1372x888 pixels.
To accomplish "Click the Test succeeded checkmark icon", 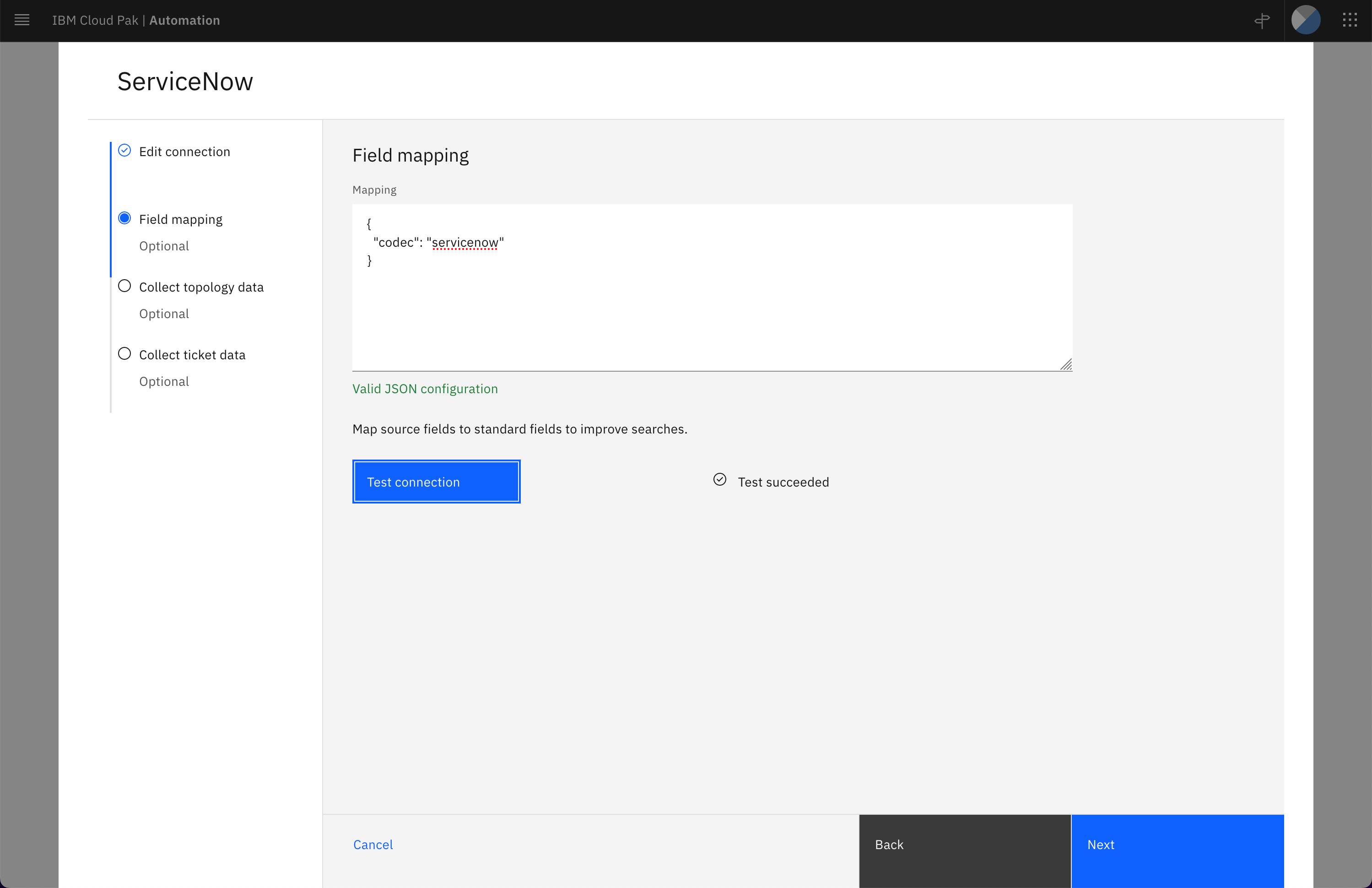I will (719, 480).
